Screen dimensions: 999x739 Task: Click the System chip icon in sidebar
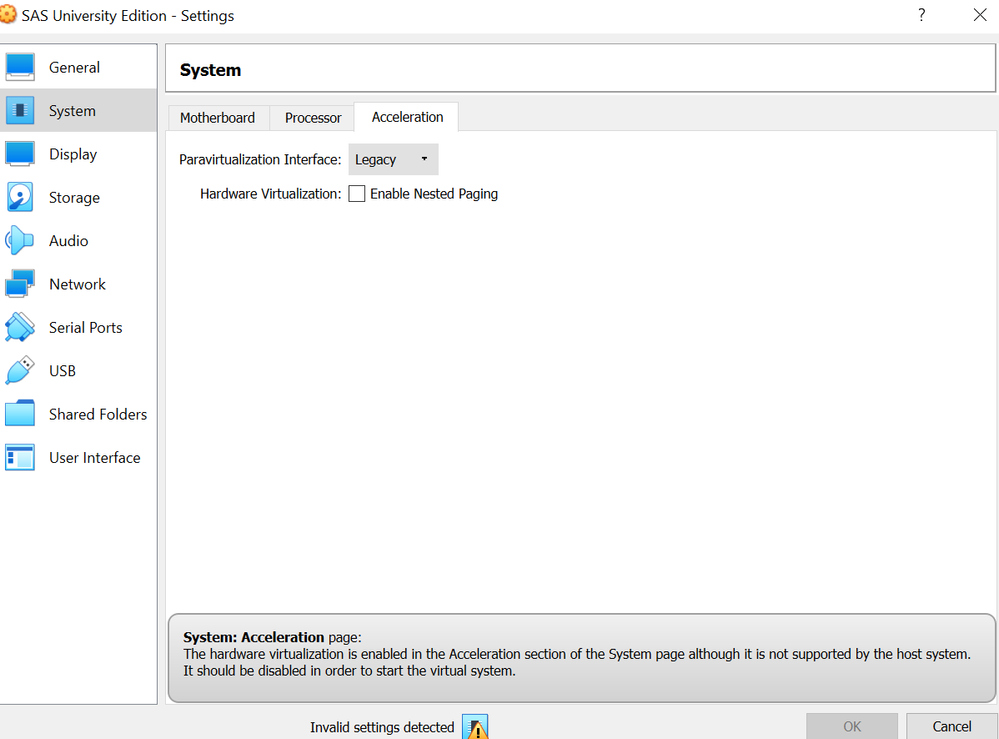click(20, 110)
